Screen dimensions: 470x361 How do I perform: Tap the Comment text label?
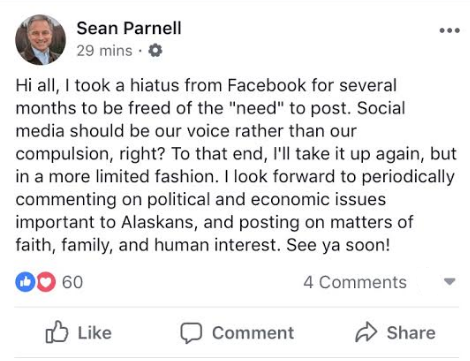[253, 333]
